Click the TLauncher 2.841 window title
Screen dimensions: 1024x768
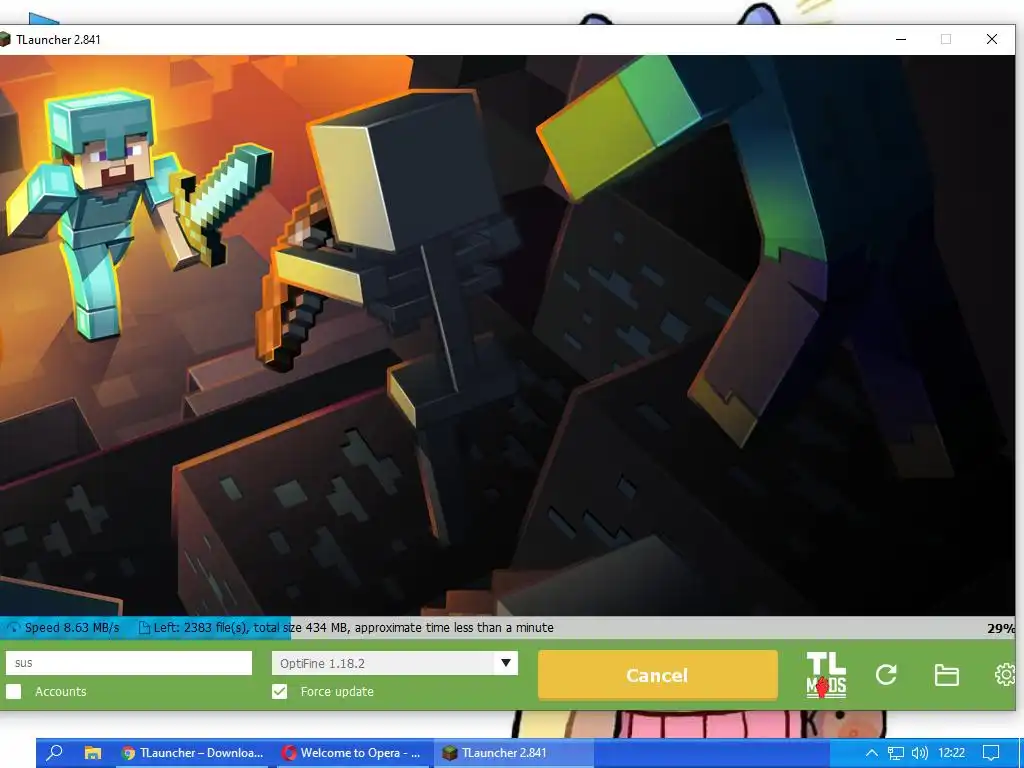point(58,40)
